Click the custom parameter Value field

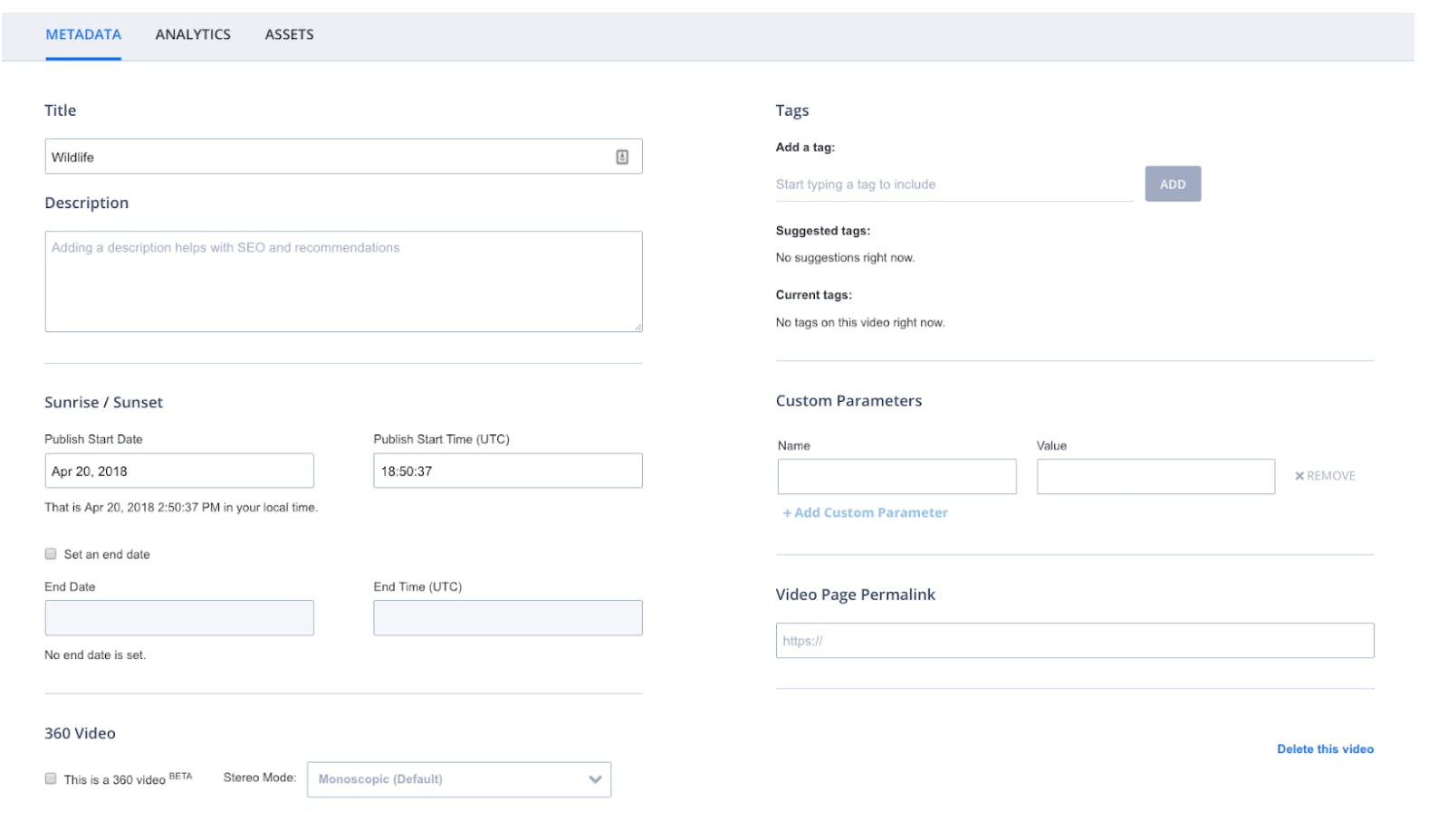1156,476
